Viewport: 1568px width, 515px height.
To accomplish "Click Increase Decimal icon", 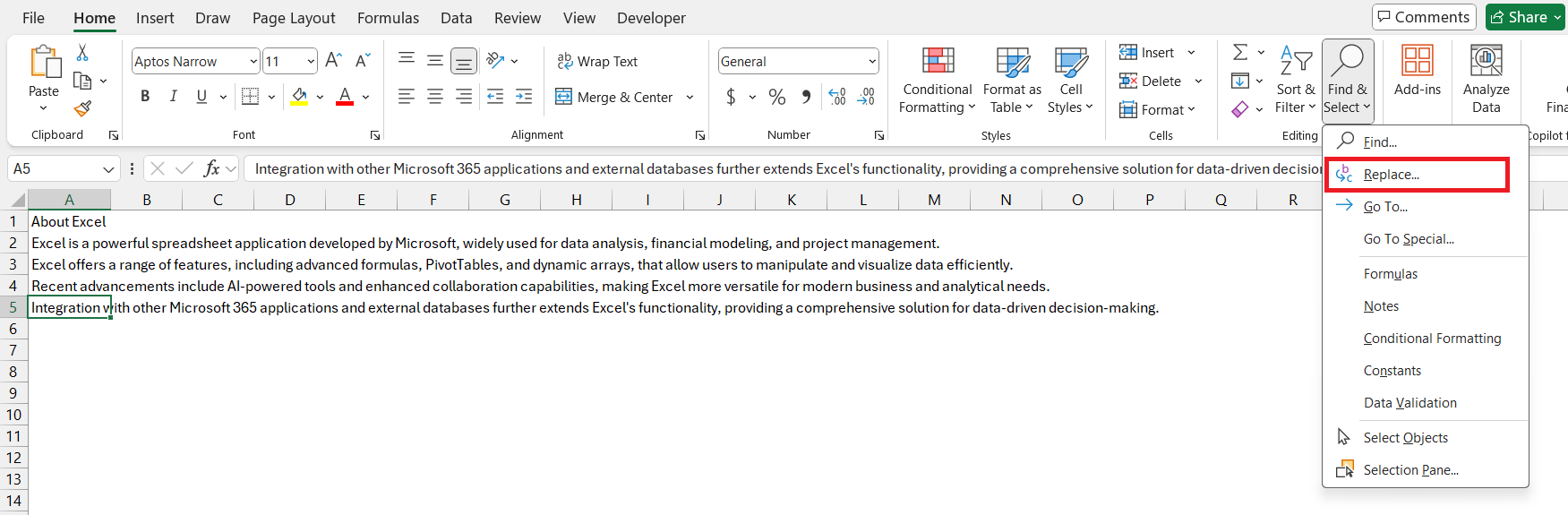I will tap(837, 97).
